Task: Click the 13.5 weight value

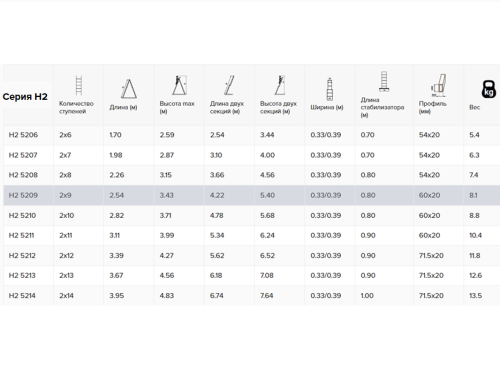Action: (x=476, y=296)
